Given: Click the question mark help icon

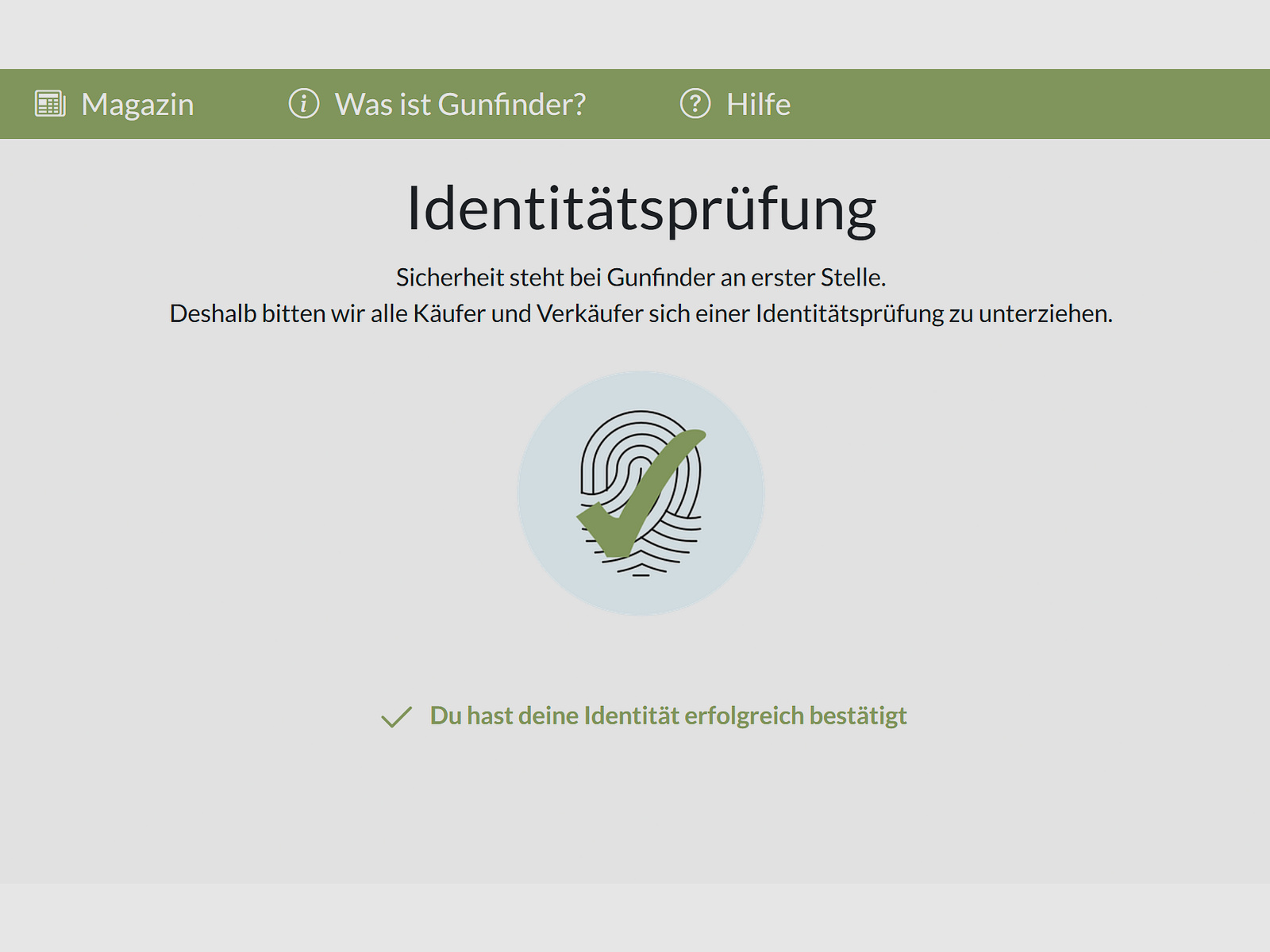Looking at the screenshot, I should click(695, 103).
